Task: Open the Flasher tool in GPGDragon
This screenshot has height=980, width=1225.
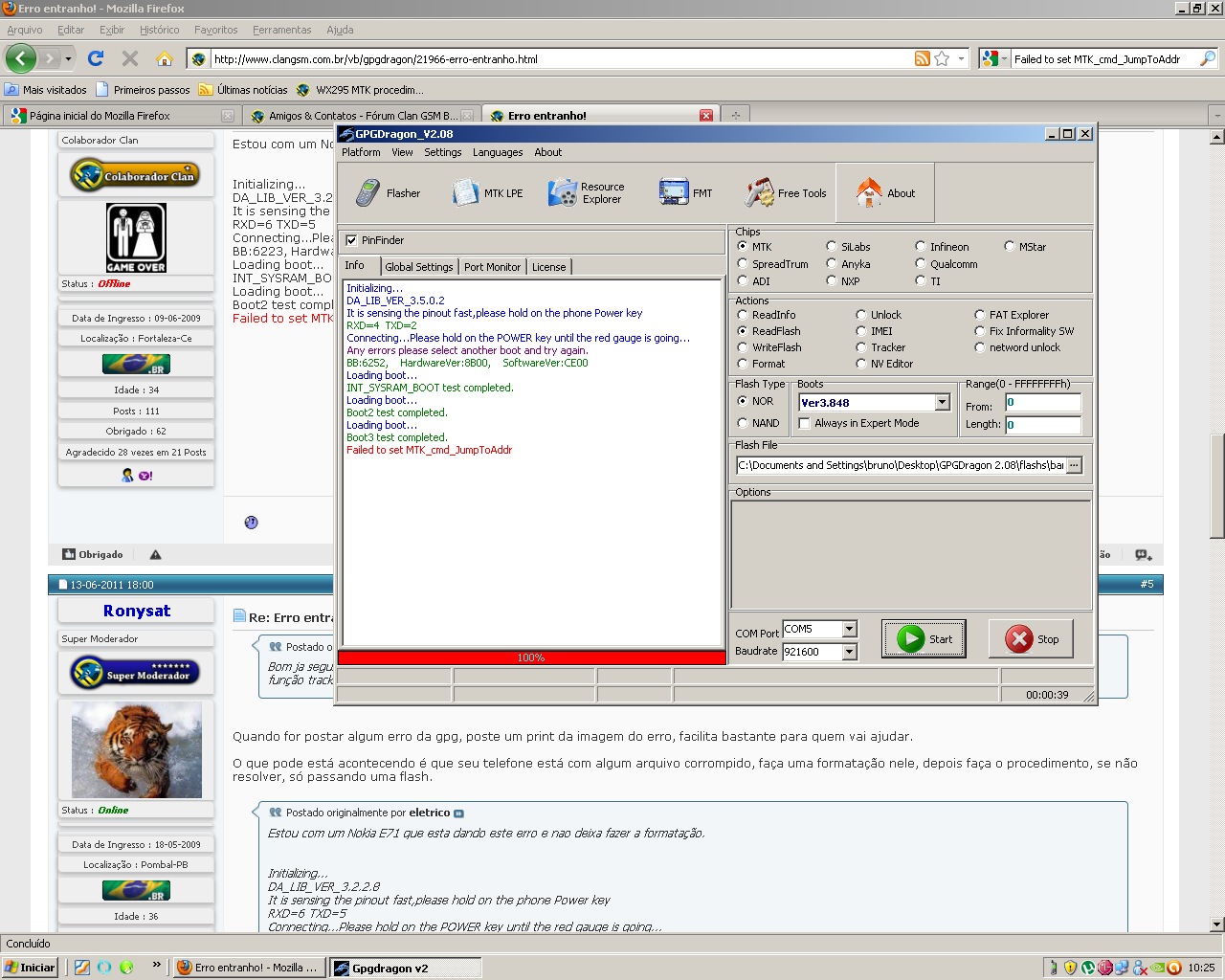Action: (388, 193)
